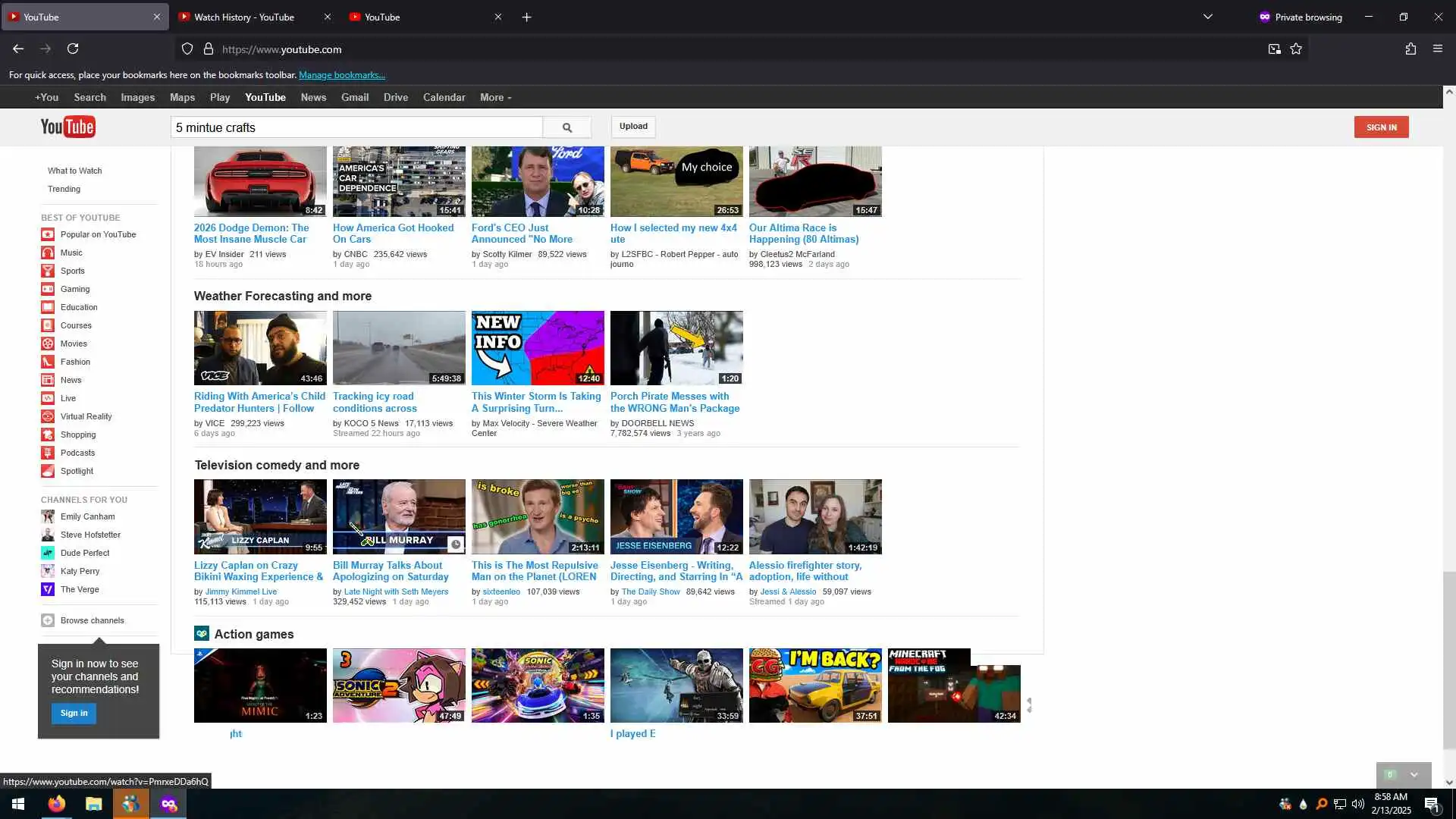Viewport: 1456px width, 819px height.
Task: Bookmark page with the star icon
Action: 1296,49
